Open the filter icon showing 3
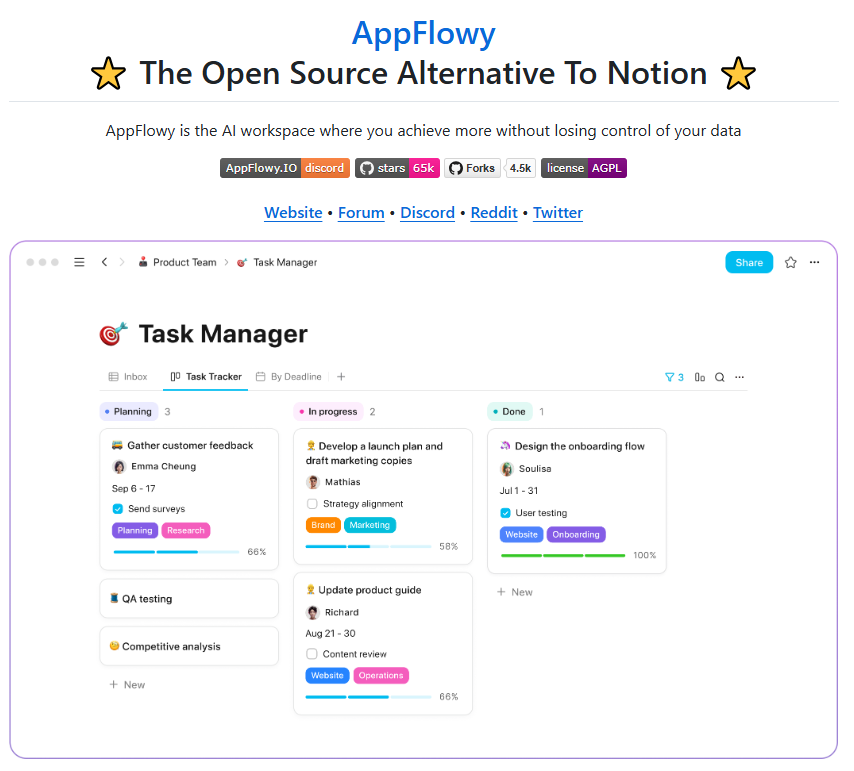 (x=674, y=377)
